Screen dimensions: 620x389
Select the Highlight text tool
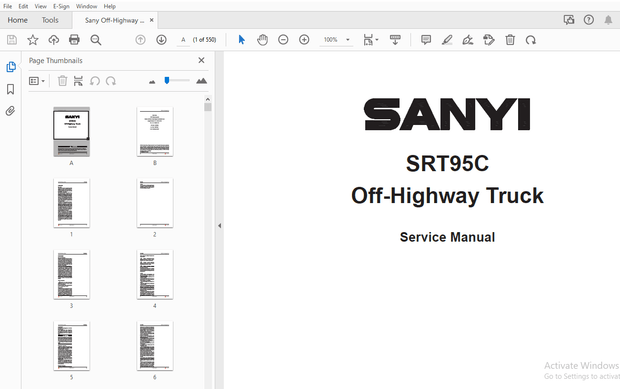tap(447, 40)
